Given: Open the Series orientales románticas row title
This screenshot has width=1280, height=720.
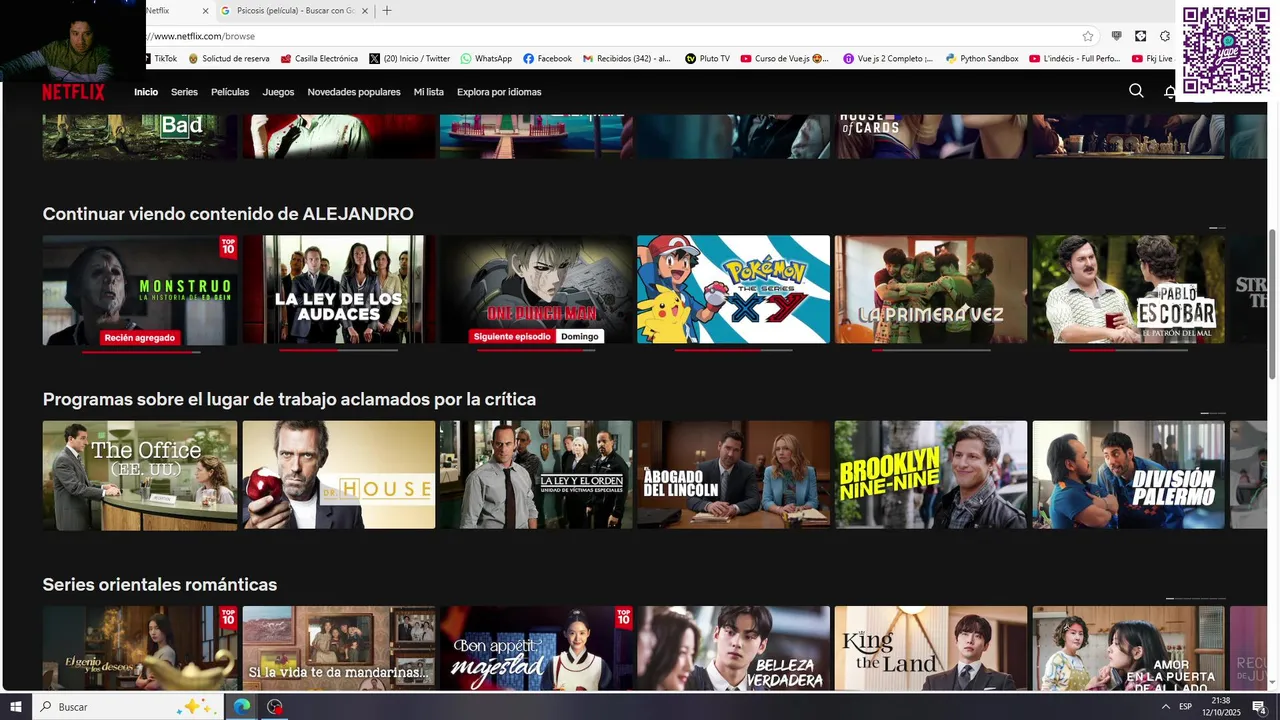Looking at the screenshot, I should click(160, 584).
